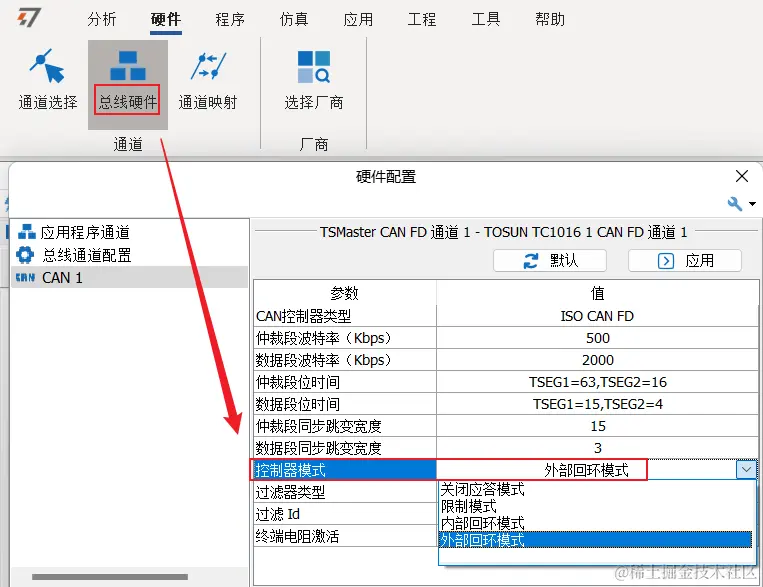Click the 应用 apply button
Screen dimensions: 763x587
pos(685,261)
